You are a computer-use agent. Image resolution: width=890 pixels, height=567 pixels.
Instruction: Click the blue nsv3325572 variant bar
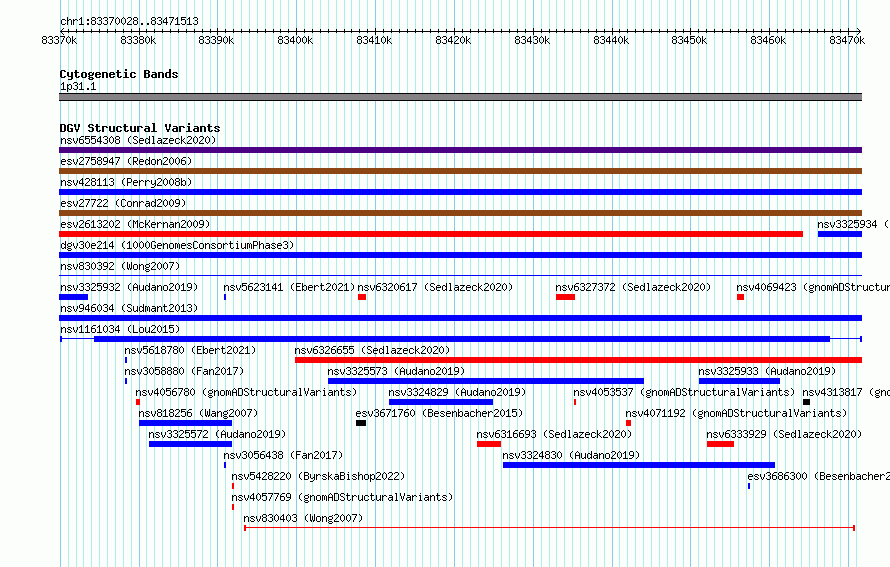(190, 444)
